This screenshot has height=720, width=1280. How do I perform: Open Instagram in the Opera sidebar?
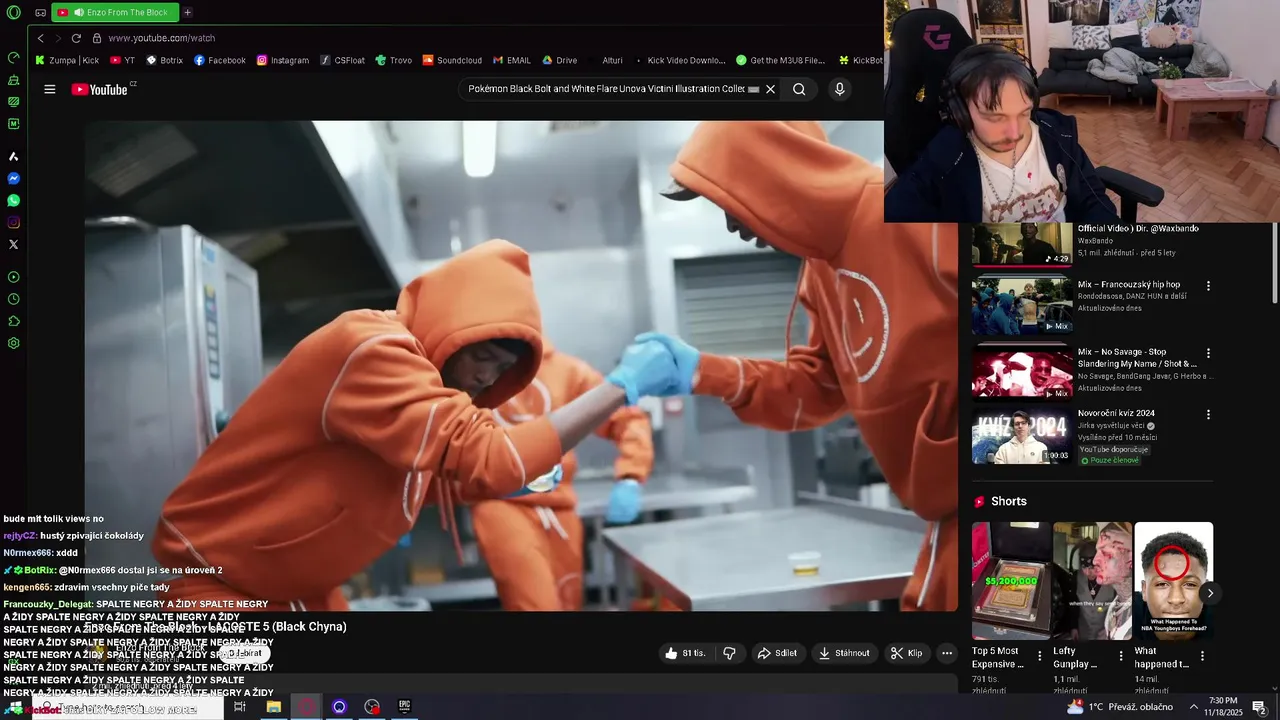14,222
